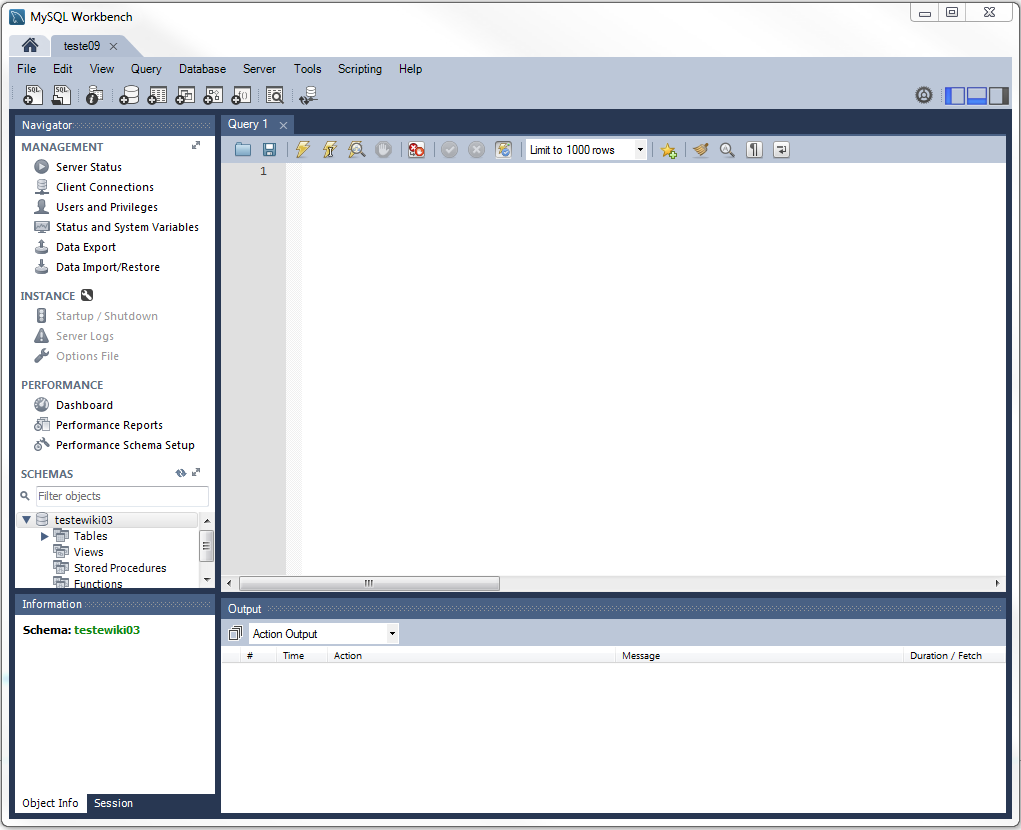Beautify the SQL query with the broom icon
The width and height of the screenshot is (1021, 830).
(x=700, y=149)
